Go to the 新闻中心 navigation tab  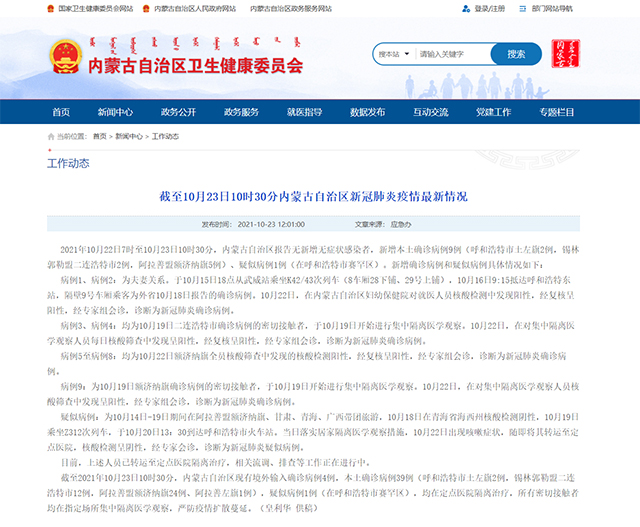point(118,111)
